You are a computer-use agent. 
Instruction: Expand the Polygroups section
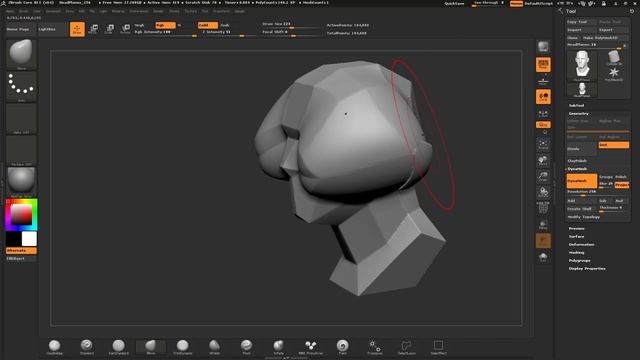(580, 260)
